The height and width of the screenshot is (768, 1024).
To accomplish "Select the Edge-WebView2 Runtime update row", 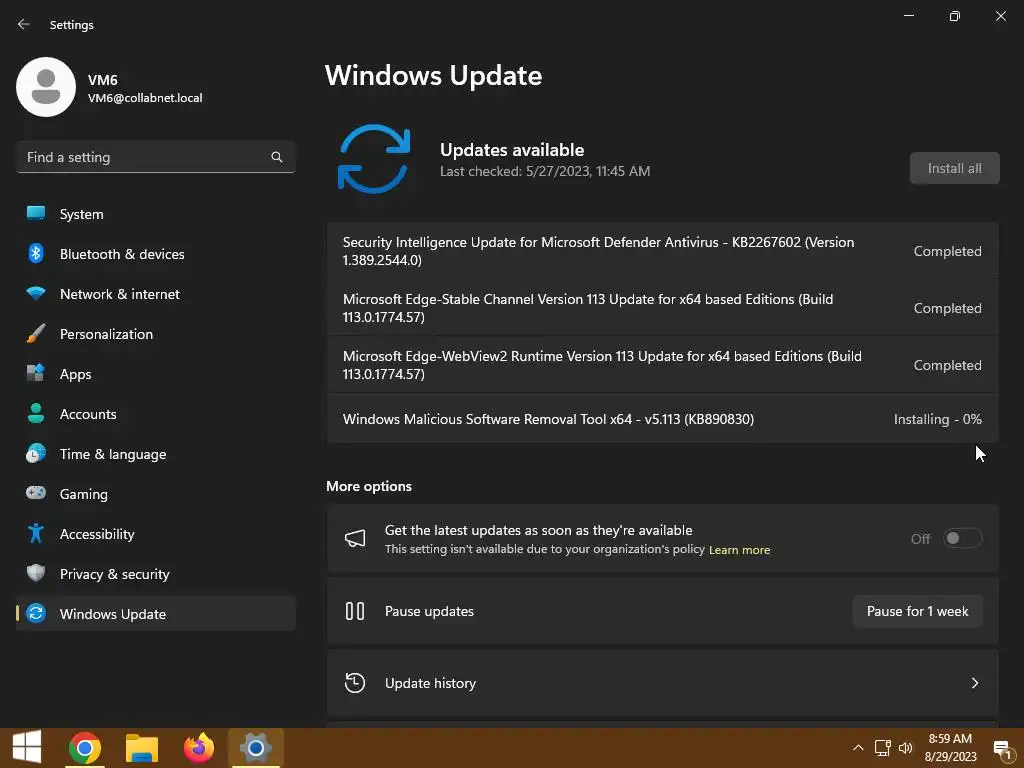I will pyautogui.click(x=662, y=365).
